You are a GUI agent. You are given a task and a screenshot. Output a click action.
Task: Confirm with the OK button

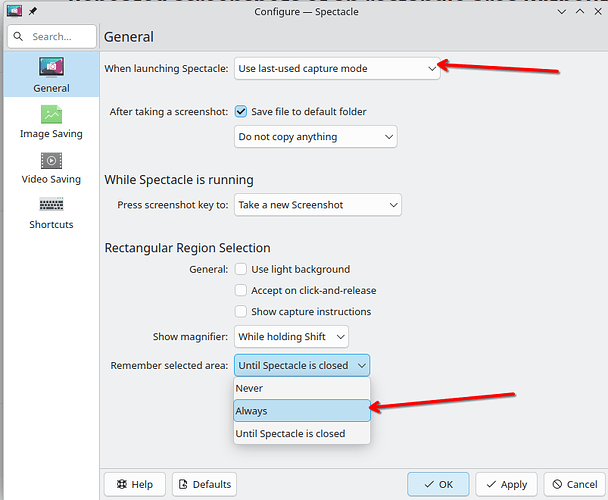pyautogui.click(x=438, y=484)
